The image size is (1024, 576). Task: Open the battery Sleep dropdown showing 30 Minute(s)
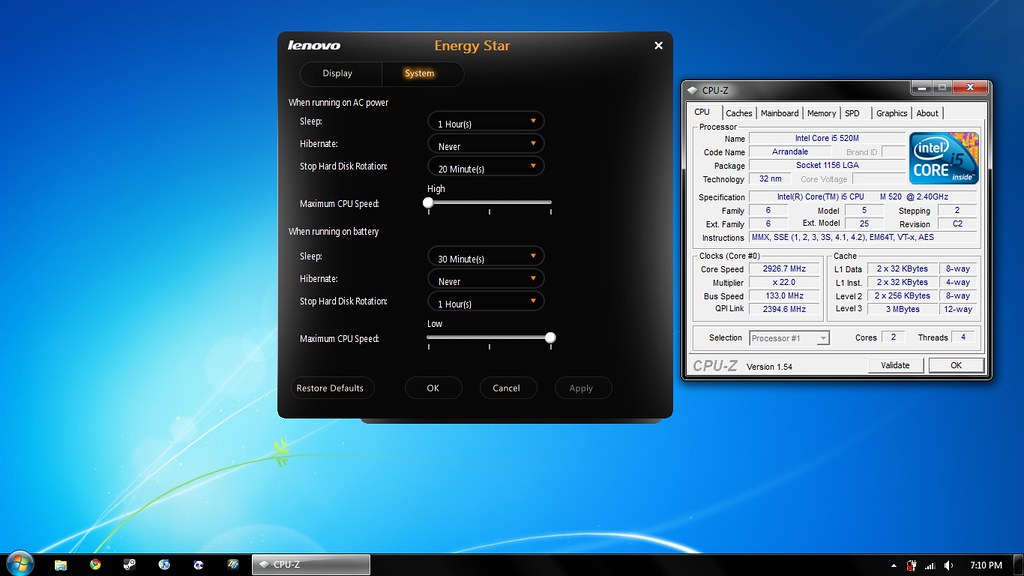point(486,257)
